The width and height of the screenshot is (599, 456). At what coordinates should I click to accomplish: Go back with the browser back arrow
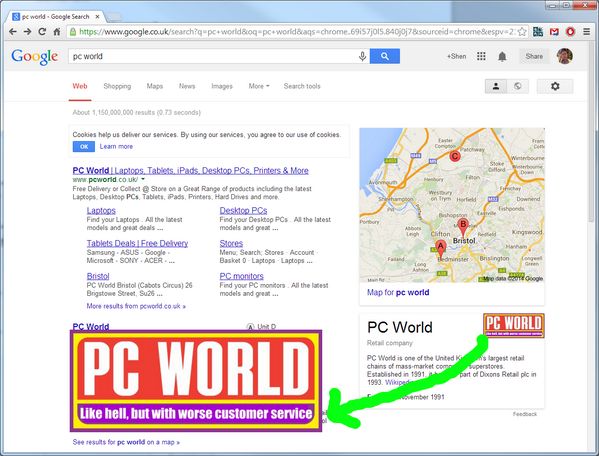pyautogui.click(x=13, y=32)
